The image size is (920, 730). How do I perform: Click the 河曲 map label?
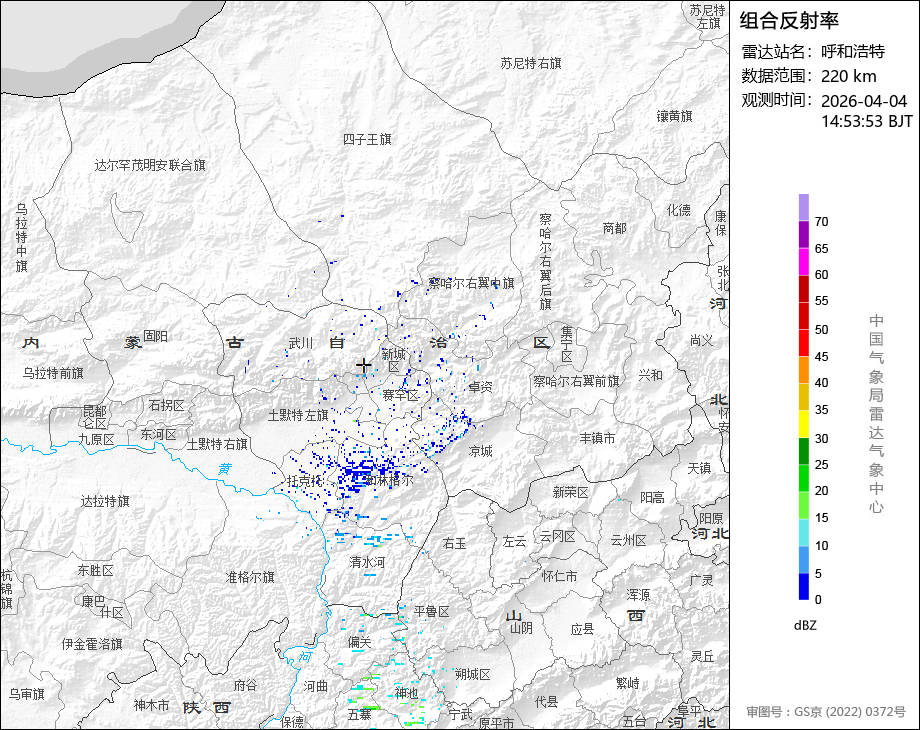click(x=316, y=686)
